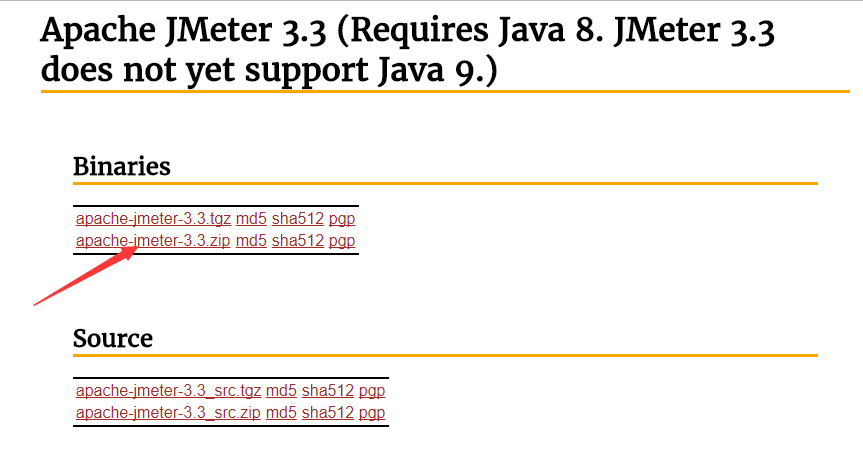Open sha512 checksum for binary zip
Viewport: 863px width, 467px height.
298,241
